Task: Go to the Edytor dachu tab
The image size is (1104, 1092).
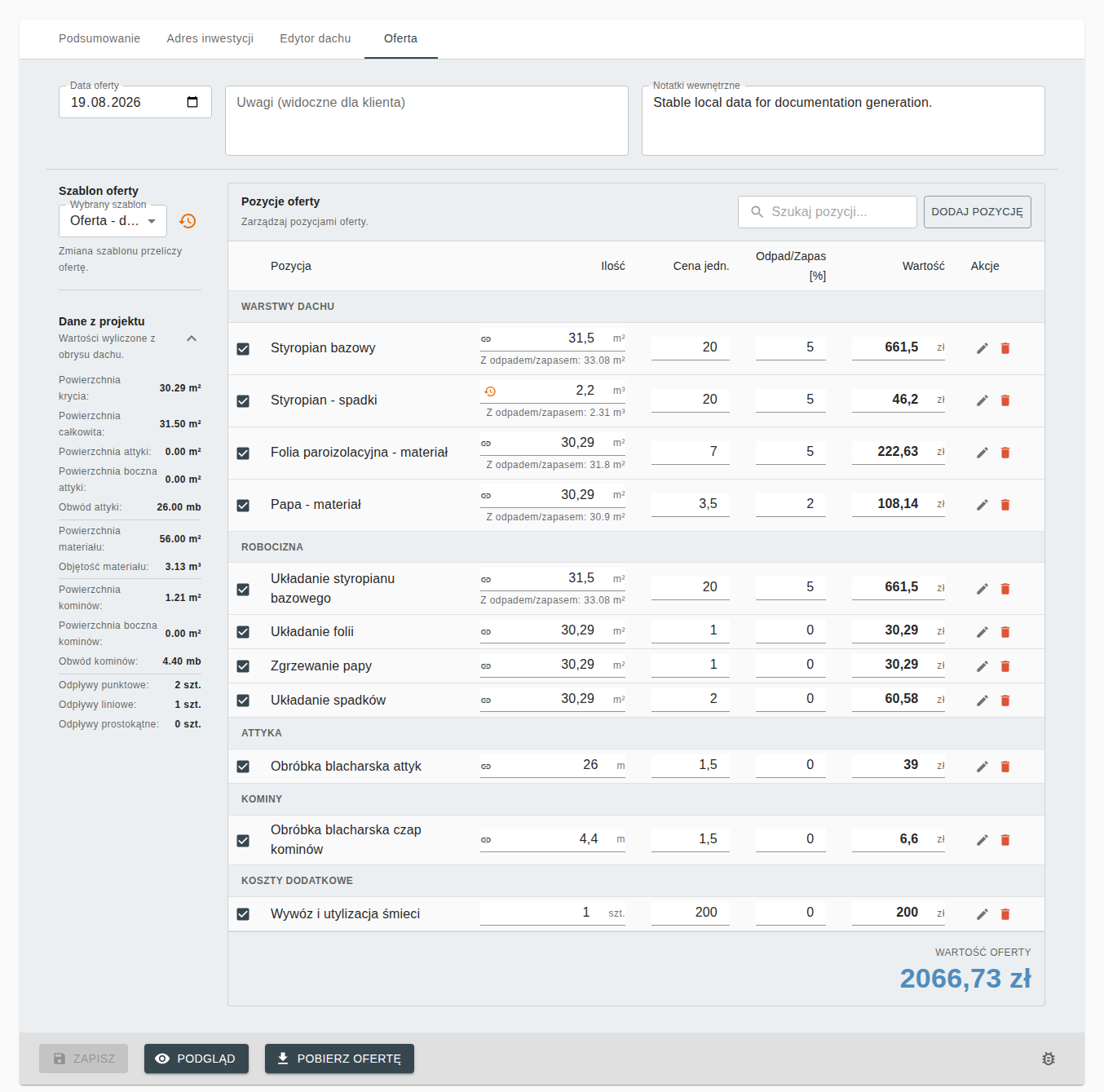Action: coord(316,38)
